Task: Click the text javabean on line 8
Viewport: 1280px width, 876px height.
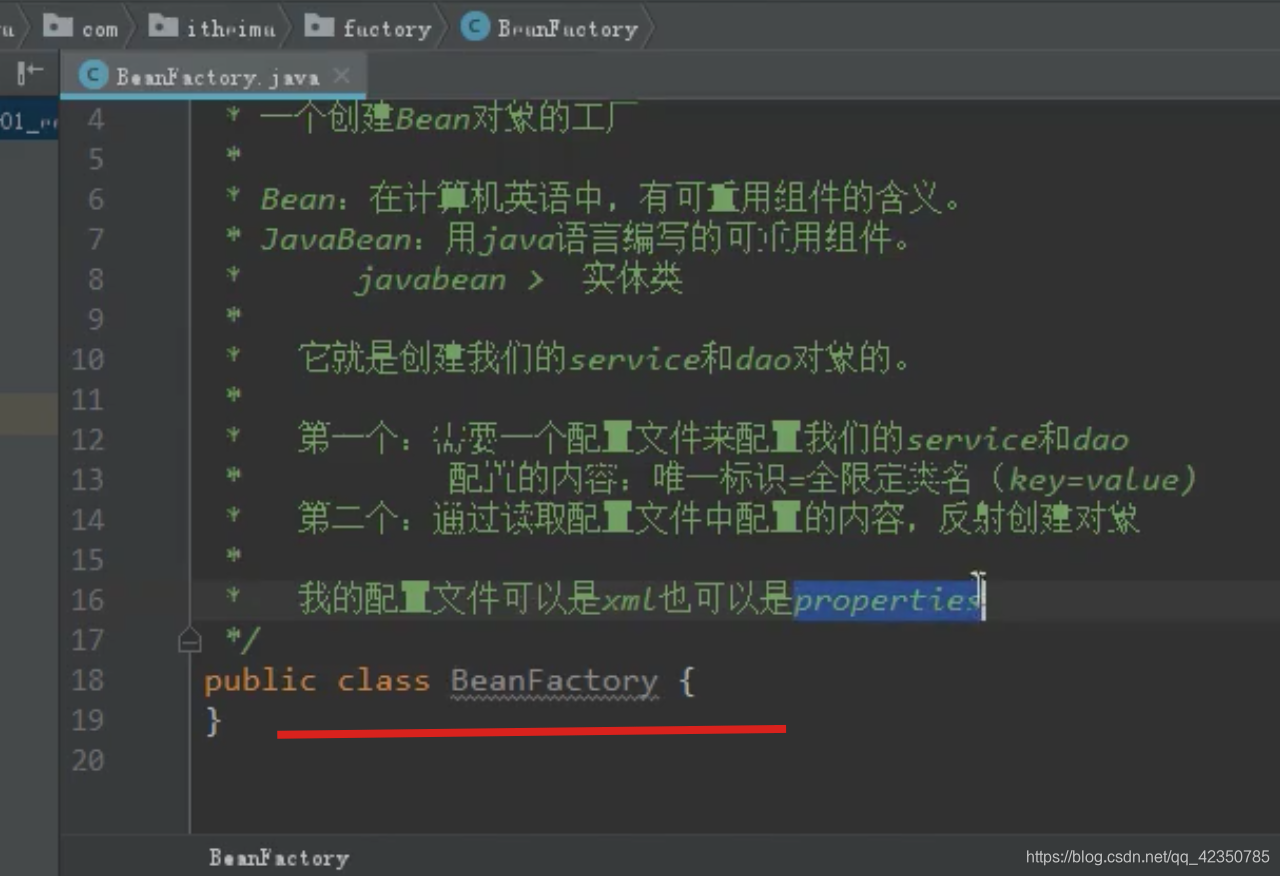Action: (x=430, y=280)
